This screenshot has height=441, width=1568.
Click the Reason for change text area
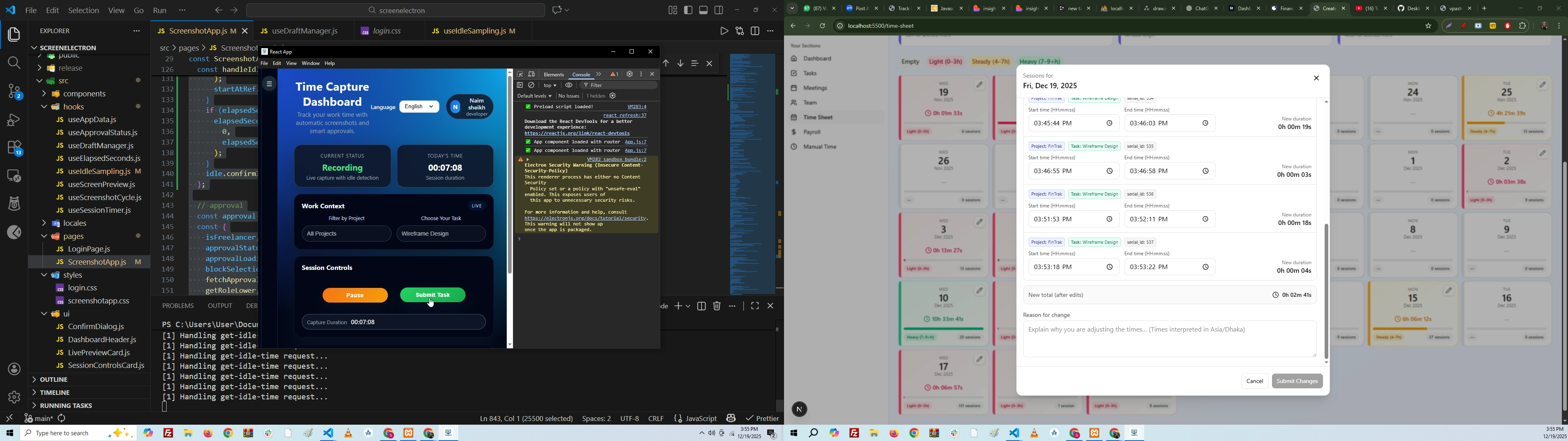pos(1168,339)
